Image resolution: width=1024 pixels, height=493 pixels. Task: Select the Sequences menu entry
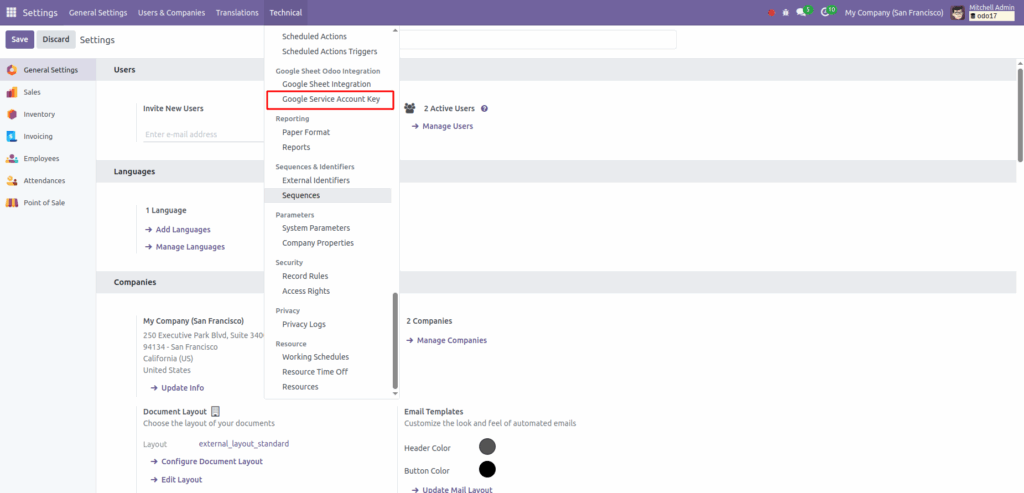[x=328, y=195]
